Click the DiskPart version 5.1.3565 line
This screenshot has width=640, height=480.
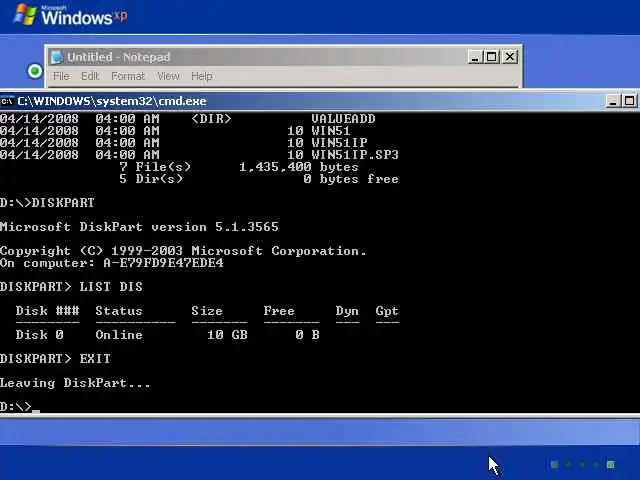(139, 227)
